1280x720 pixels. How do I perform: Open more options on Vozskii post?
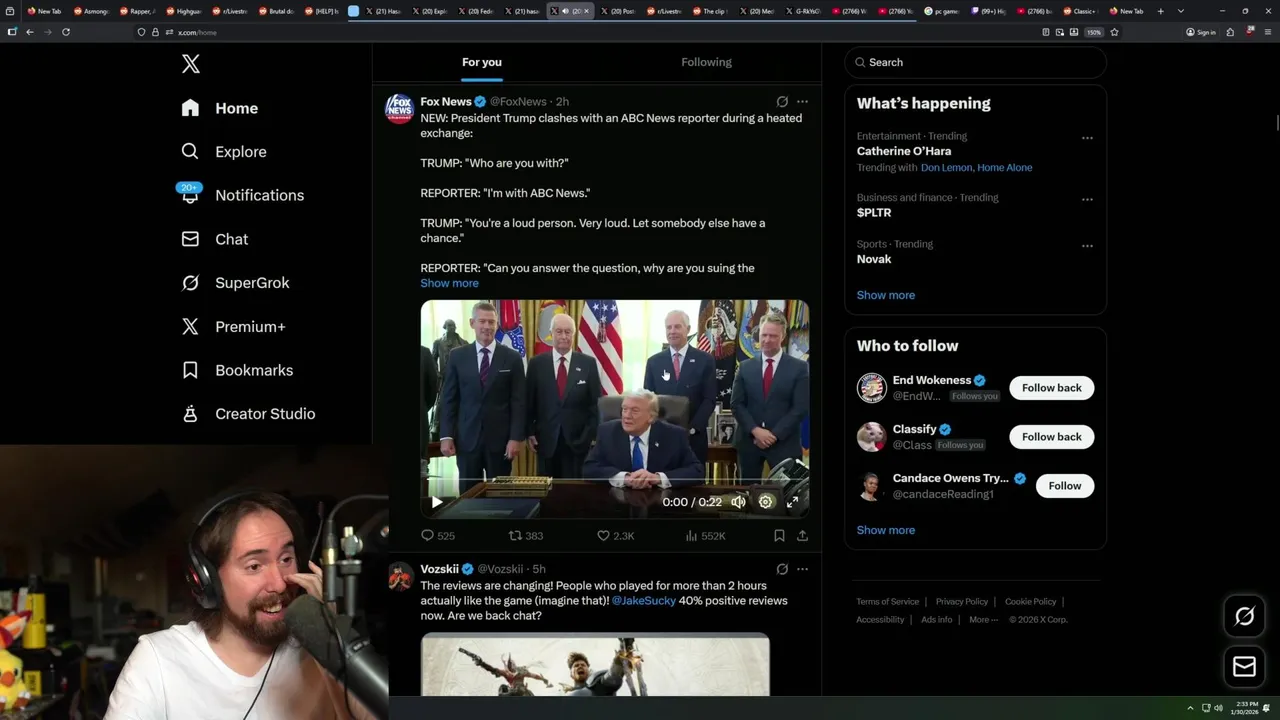[x=802, y=569]
